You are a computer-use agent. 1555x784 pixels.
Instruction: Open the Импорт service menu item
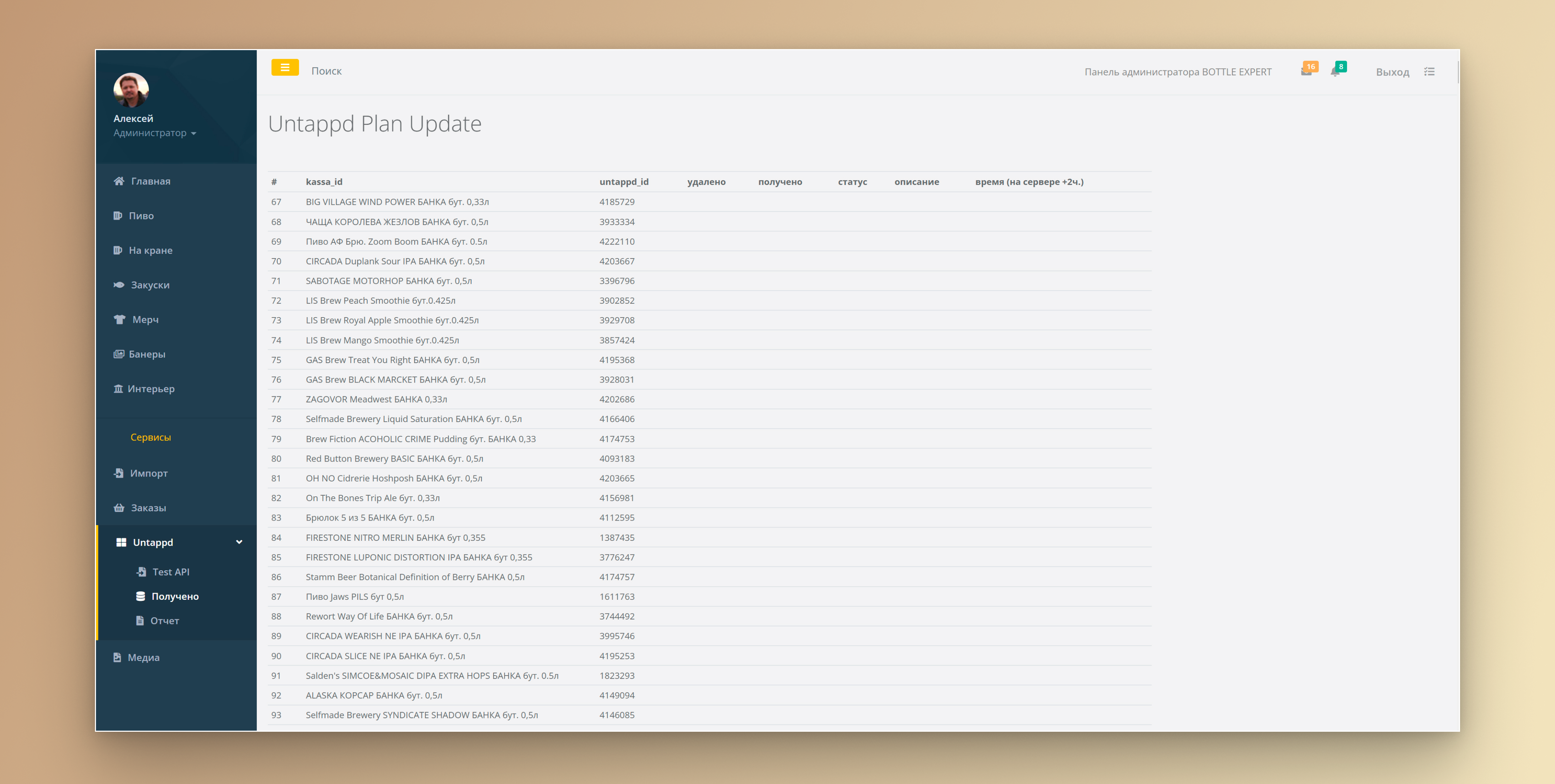(176, 473)
